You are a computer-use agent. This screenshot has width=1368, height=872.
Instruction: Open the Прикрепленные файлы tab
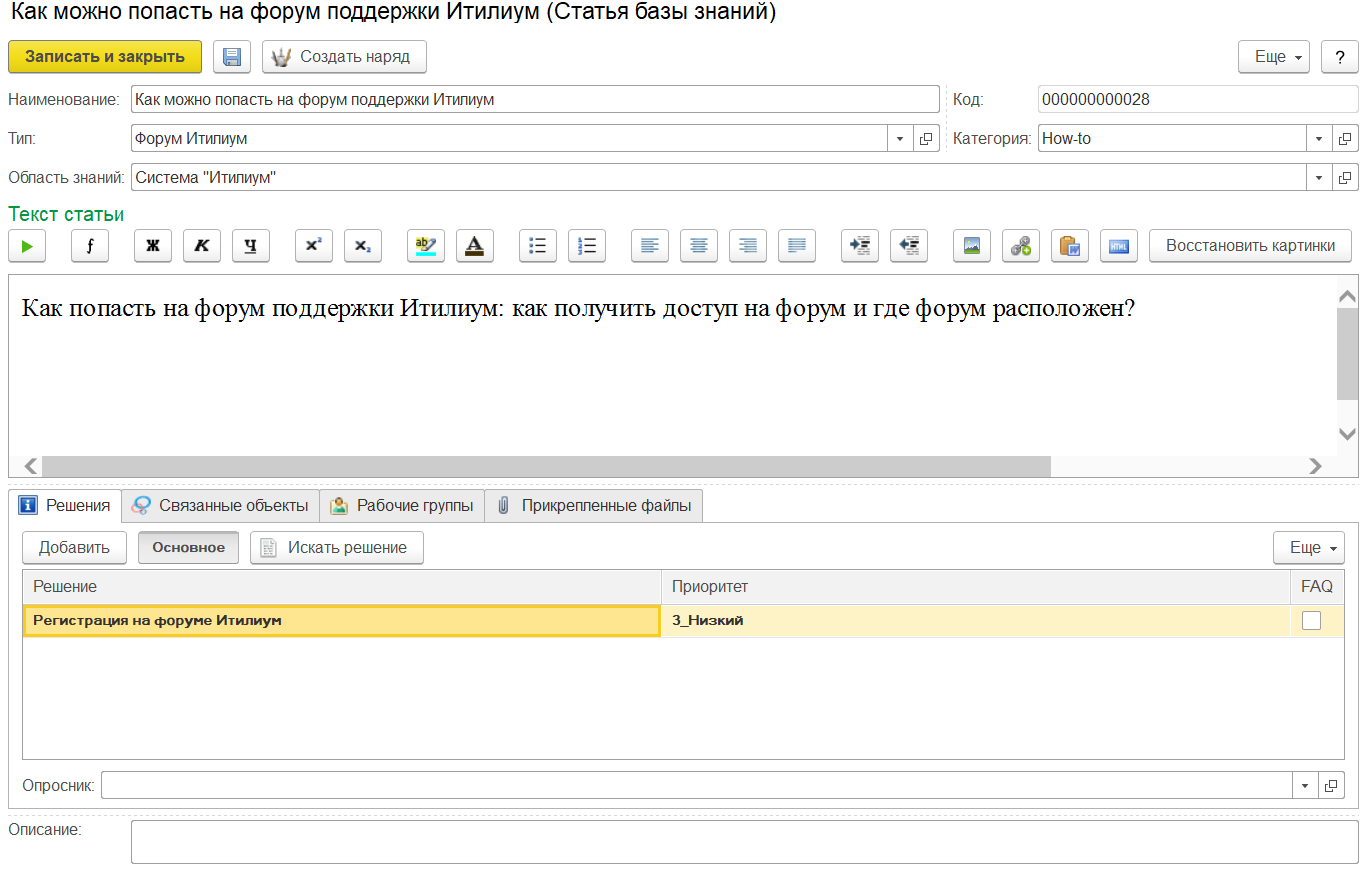[594, 506]
